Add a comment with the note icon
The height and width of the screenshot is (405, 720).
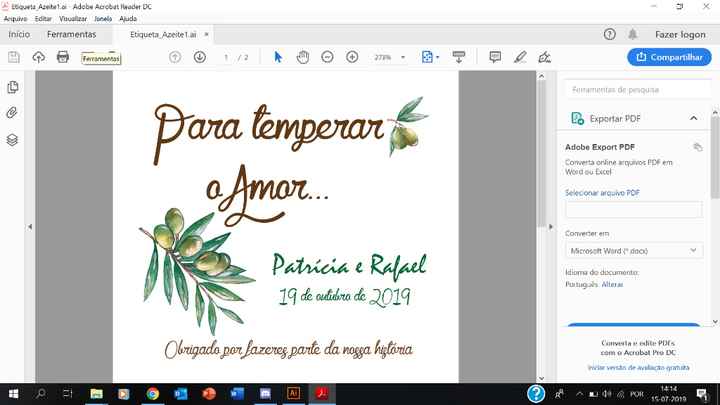[495, 57]
